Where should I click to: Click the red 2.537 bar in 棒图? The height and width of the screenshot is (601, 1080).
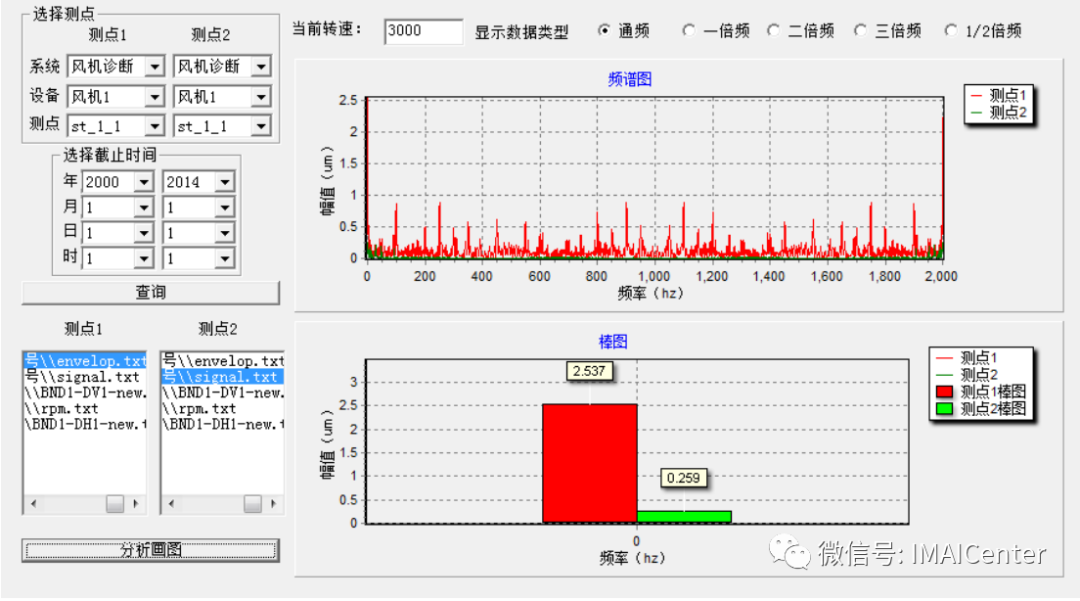click(589, 462)
